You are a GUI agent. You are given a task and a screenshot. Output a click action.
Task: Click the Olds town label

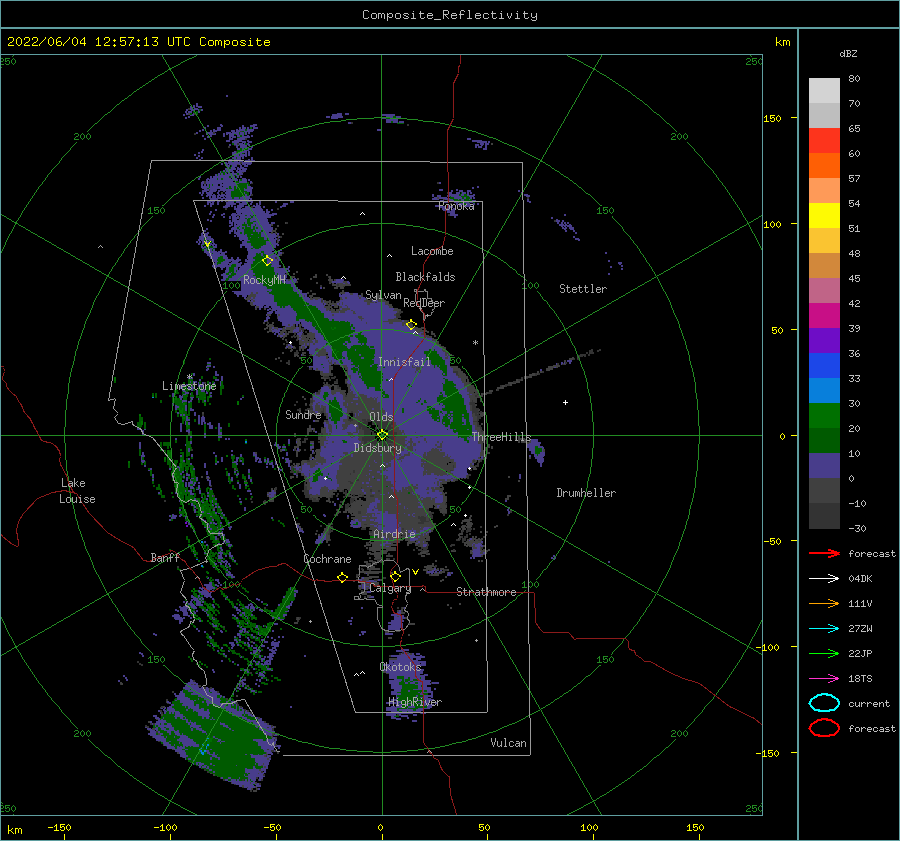point(381,417)
